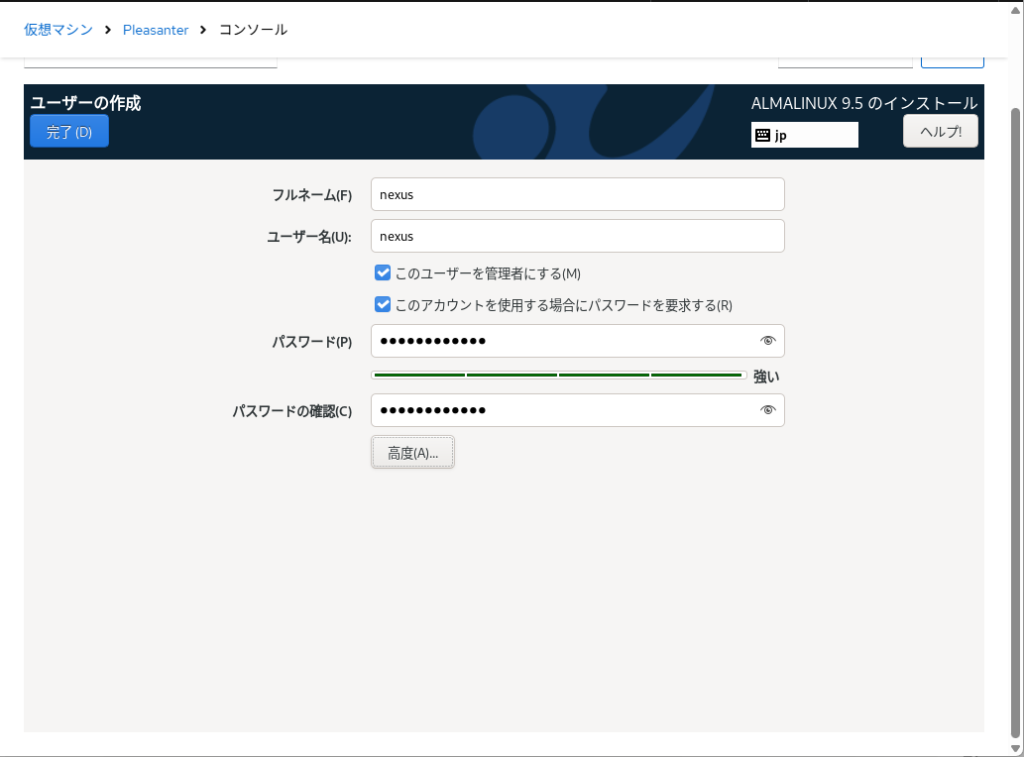Reveal the password using the eye icon

tap(767, 341)
